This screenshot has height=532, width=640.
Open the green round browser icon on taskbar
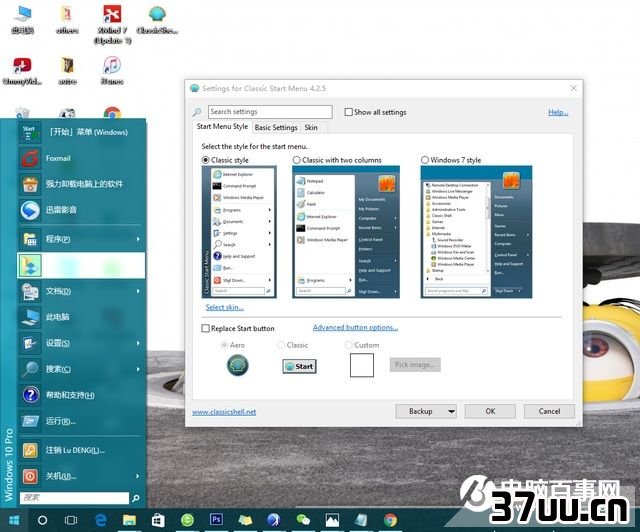[x=187, y=520]
